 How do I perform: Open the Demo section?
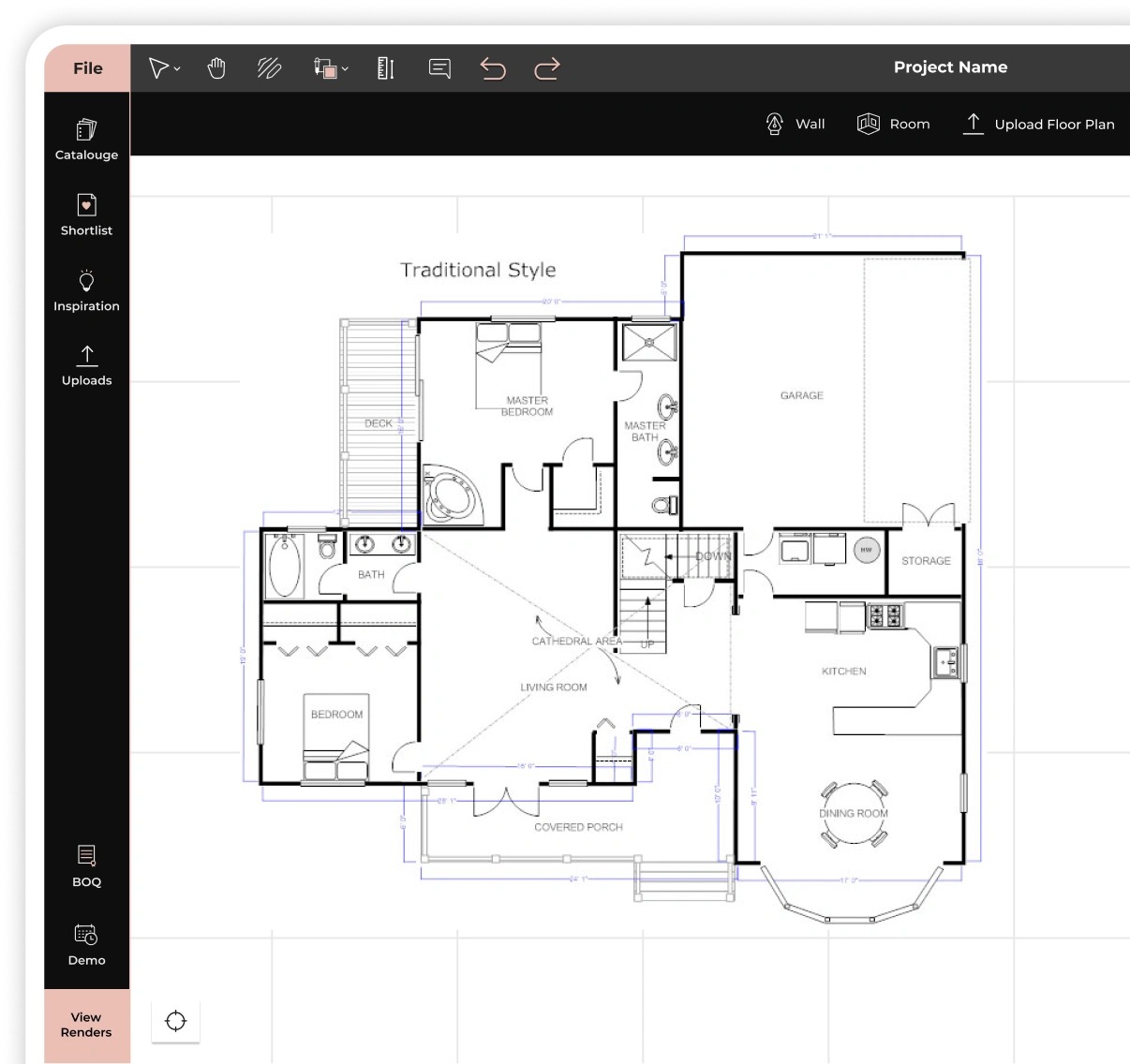click(86, 945)
